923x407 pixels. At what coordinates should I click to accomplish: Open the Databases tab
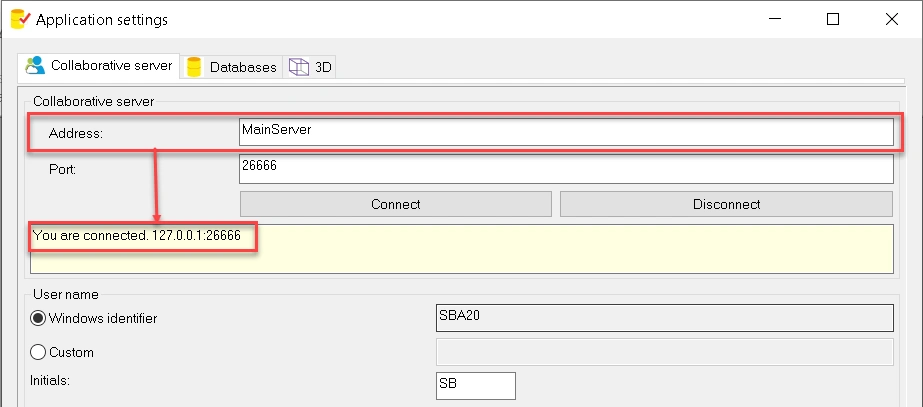point(242,67)
